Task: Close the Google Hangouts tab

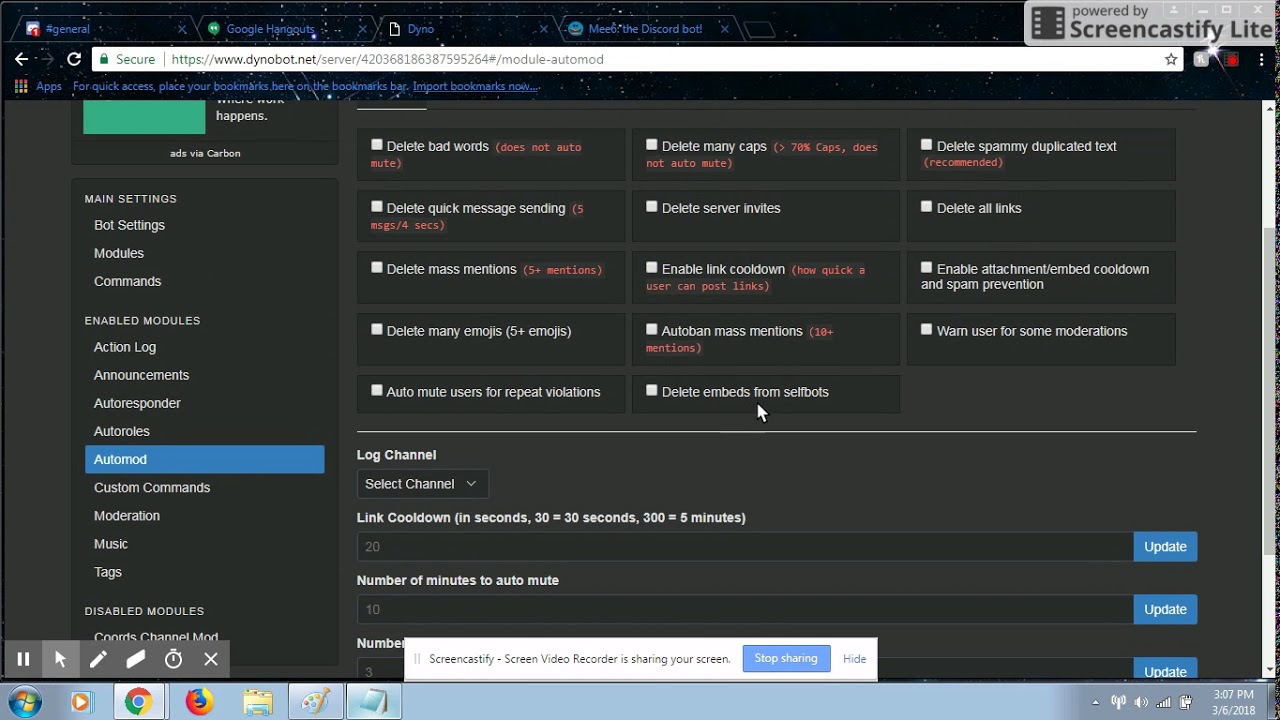Action: 362,29
